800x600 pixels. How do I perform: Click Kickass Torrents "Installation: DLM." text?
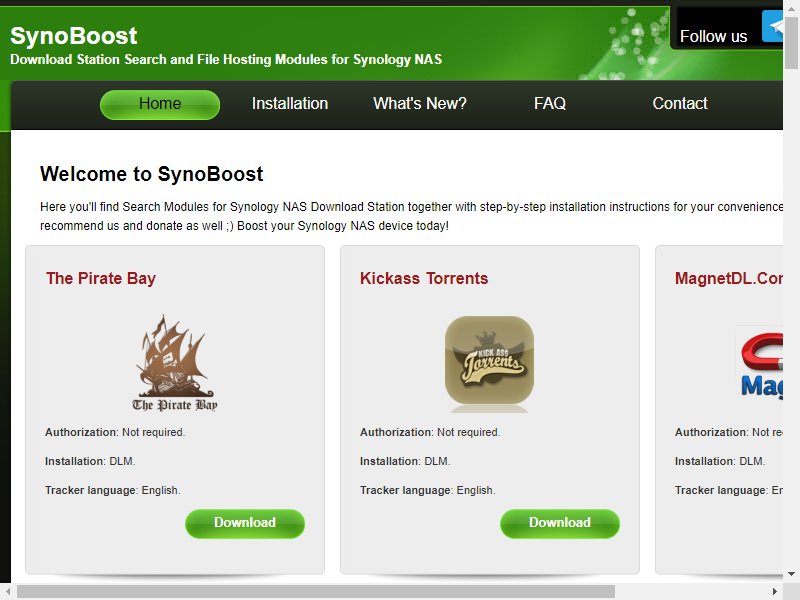click(x=405, y=461)
